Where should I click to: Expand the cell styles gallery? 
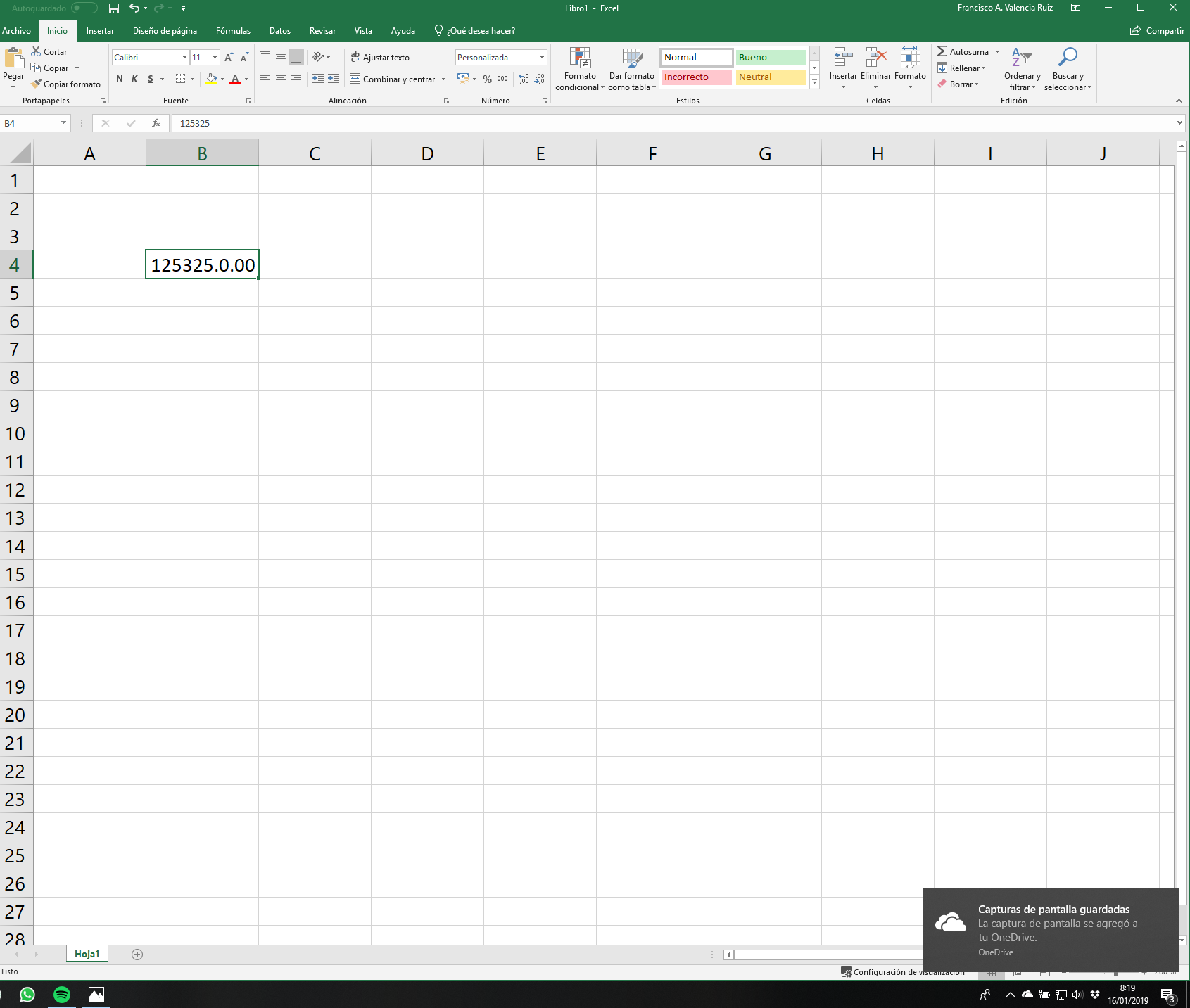(815, 82)
